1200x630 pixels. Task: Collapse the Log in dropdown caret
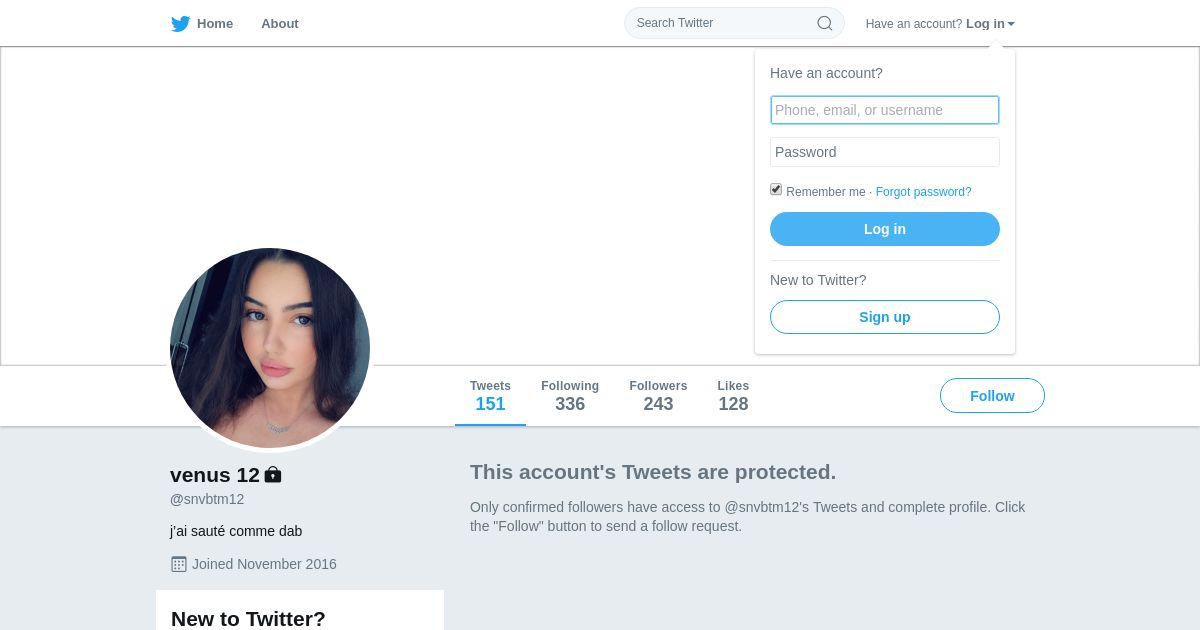(x=1011, y=24)
